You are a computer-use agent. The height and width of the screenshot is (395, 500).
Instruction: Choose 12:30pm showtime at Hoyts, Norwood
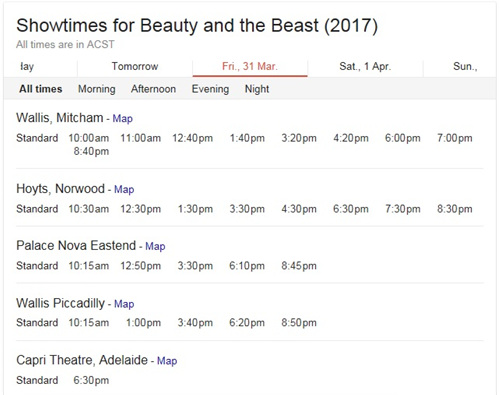coord(141,209)
